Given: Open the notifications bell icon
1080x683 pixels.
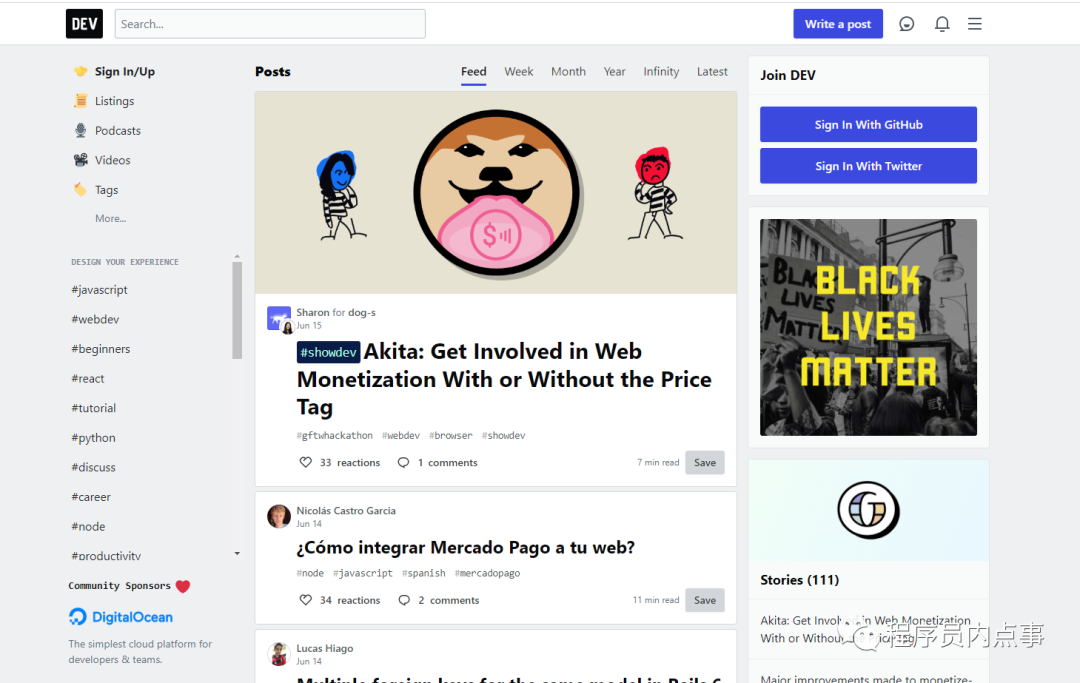Looking at the screenshot, I should pyautogui.click(x=942, y=24).
